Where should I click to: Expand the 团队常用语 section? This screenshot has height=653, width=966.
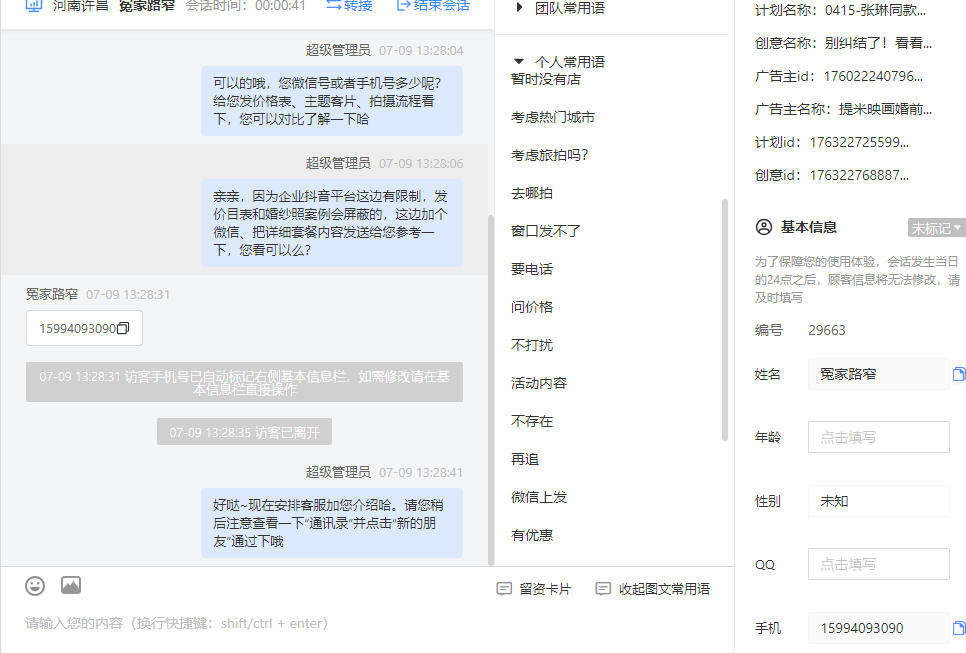coord(519,7)
